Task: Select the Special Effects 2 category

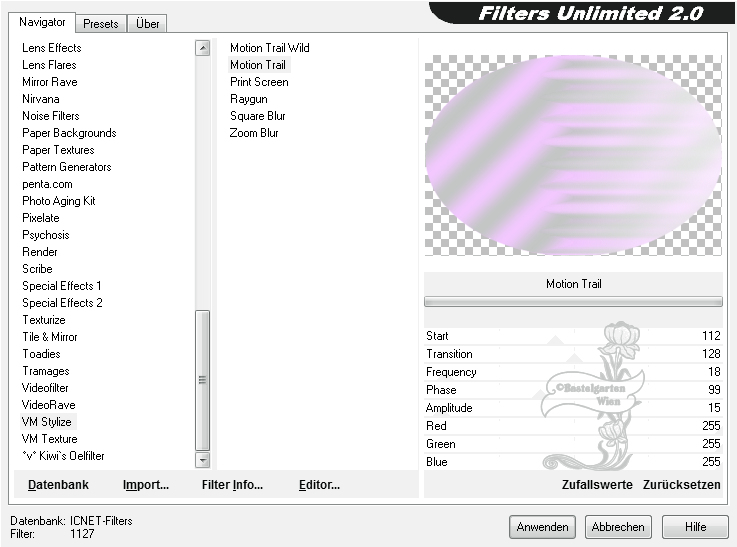Action: coord(62,303)
